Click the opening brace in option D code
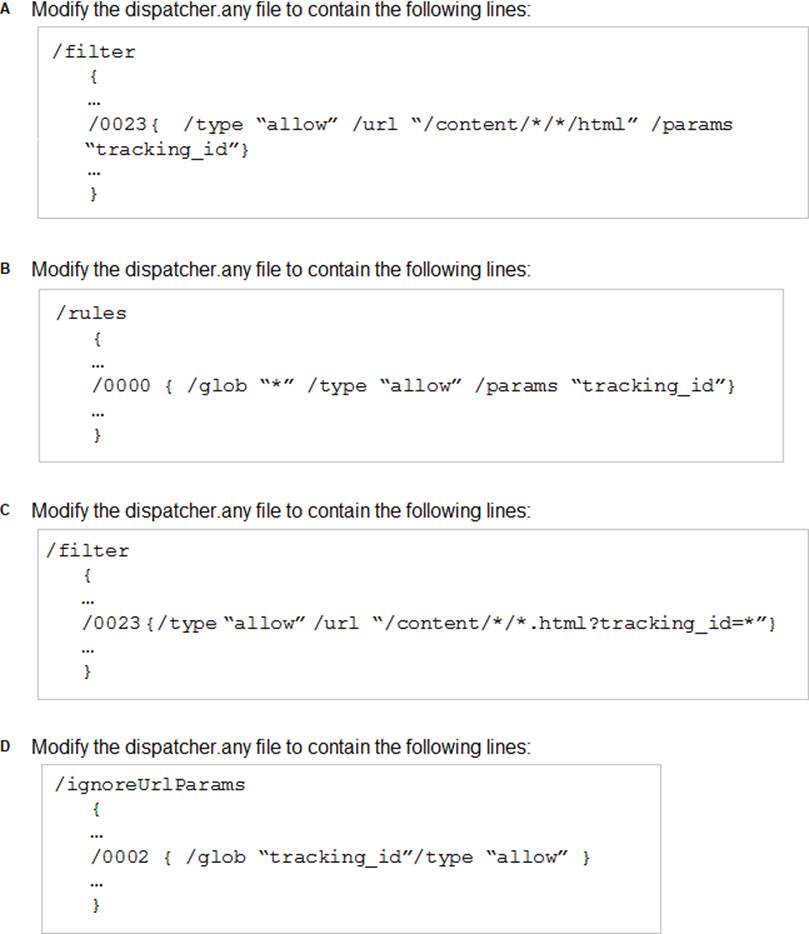Image resolution: width=809 pixels, height=934 pixels. 96,810
